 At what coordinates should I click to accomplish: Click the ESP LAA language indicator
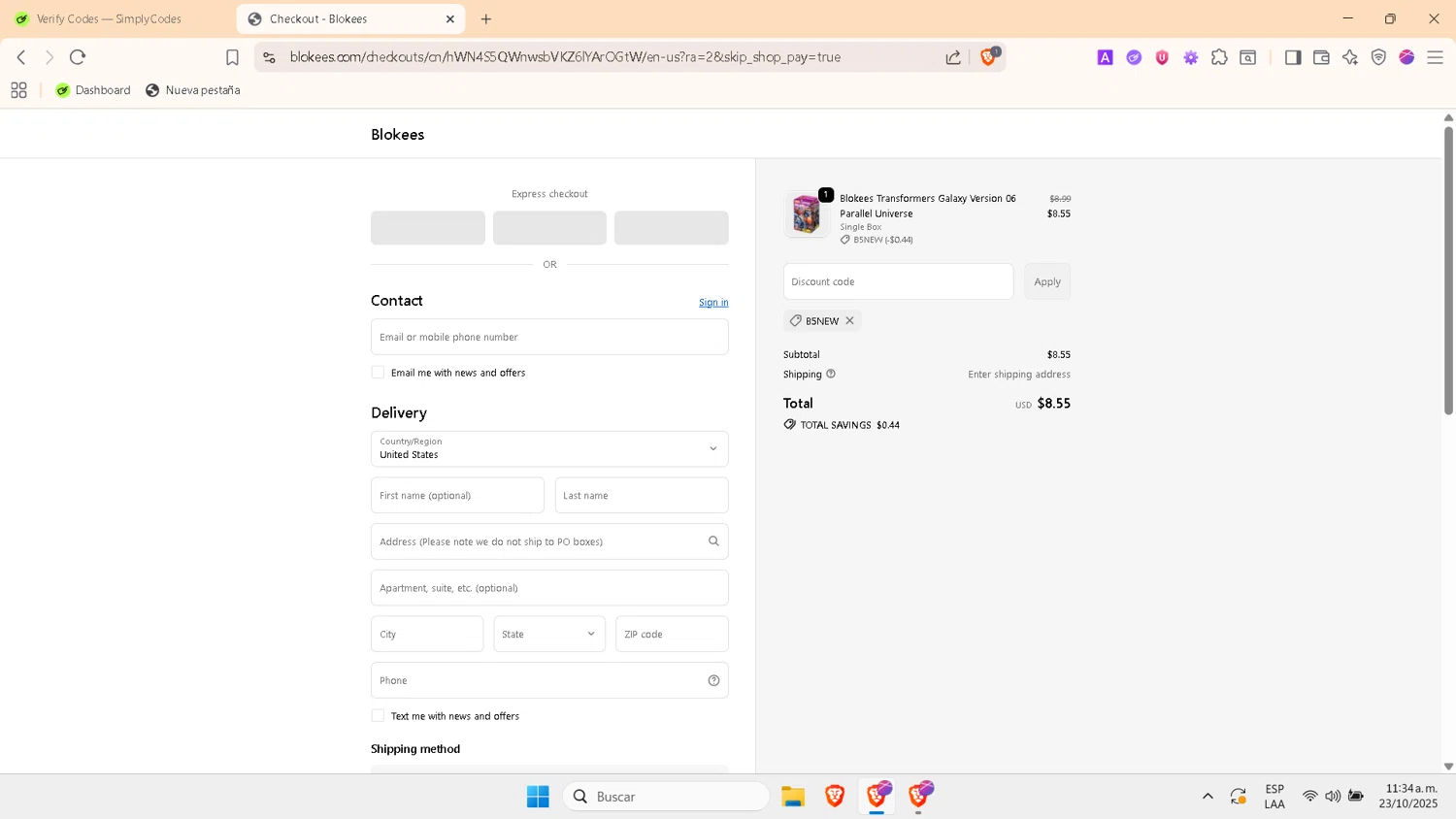pyautogui.click(x=1274, y=797)
